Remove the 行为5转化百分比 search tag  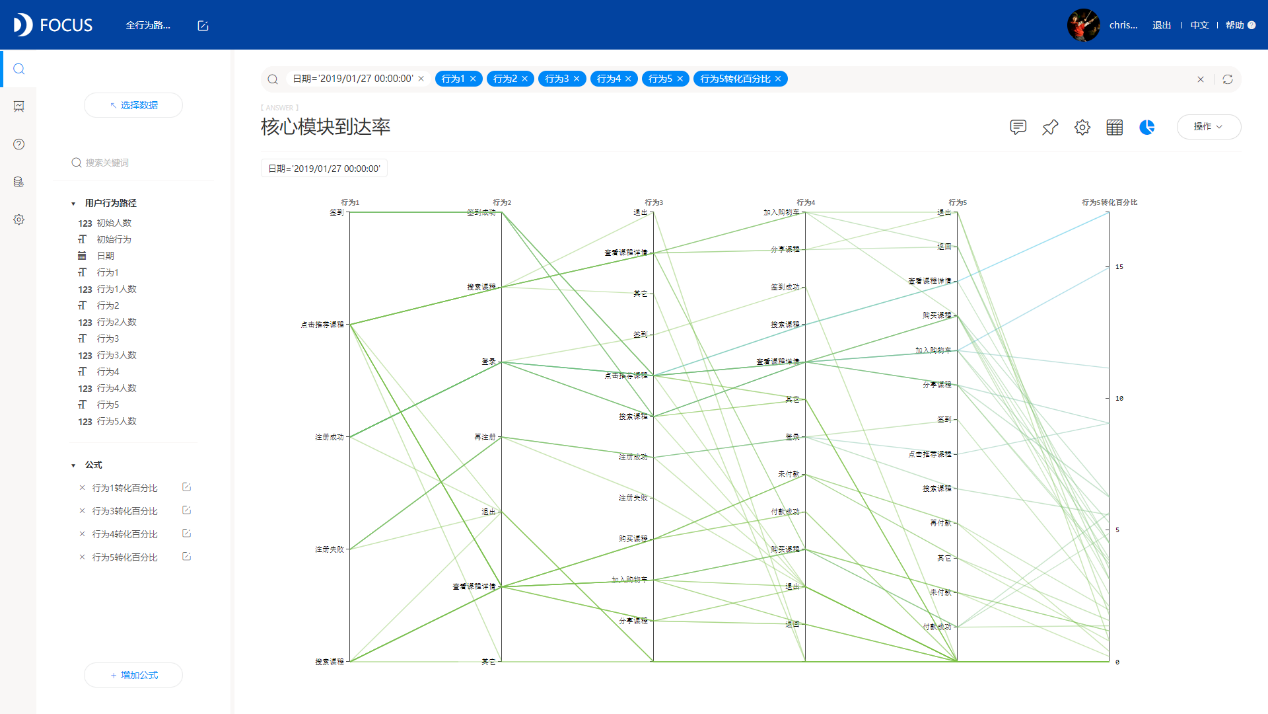point(778,79)
